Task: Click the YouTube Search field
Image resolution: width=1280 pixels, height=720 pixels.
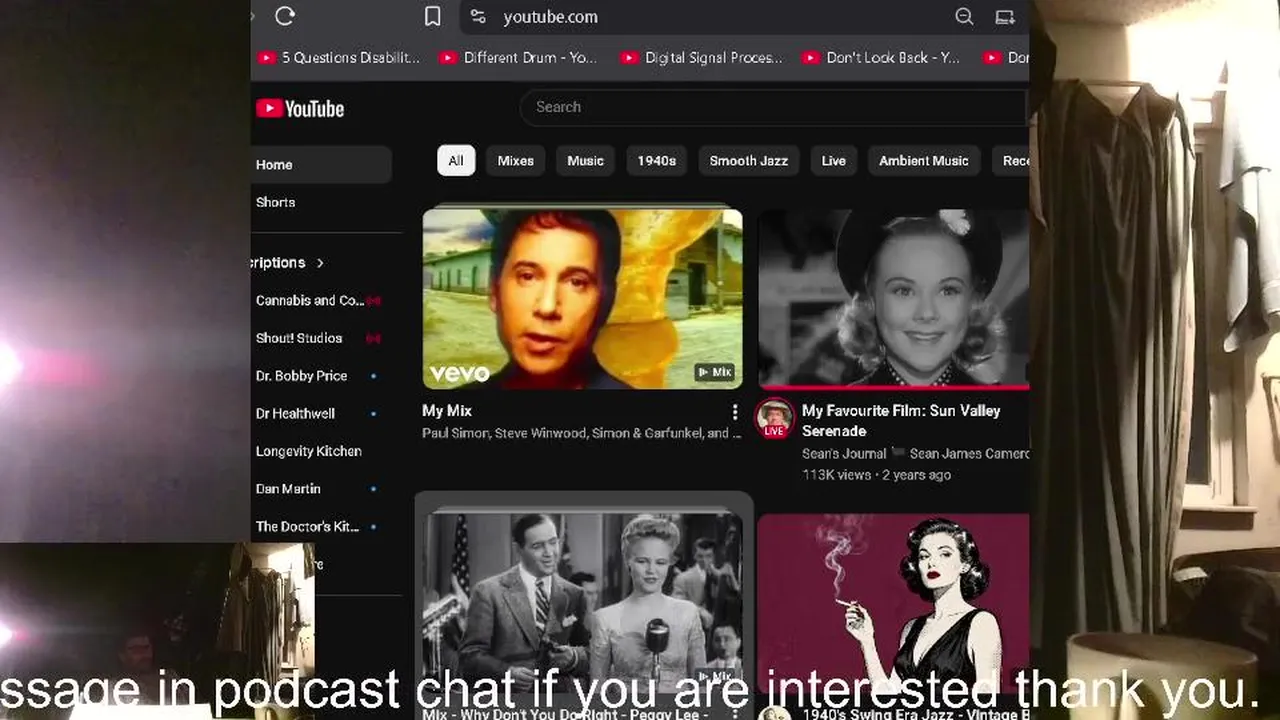Action: pos(774,107)
